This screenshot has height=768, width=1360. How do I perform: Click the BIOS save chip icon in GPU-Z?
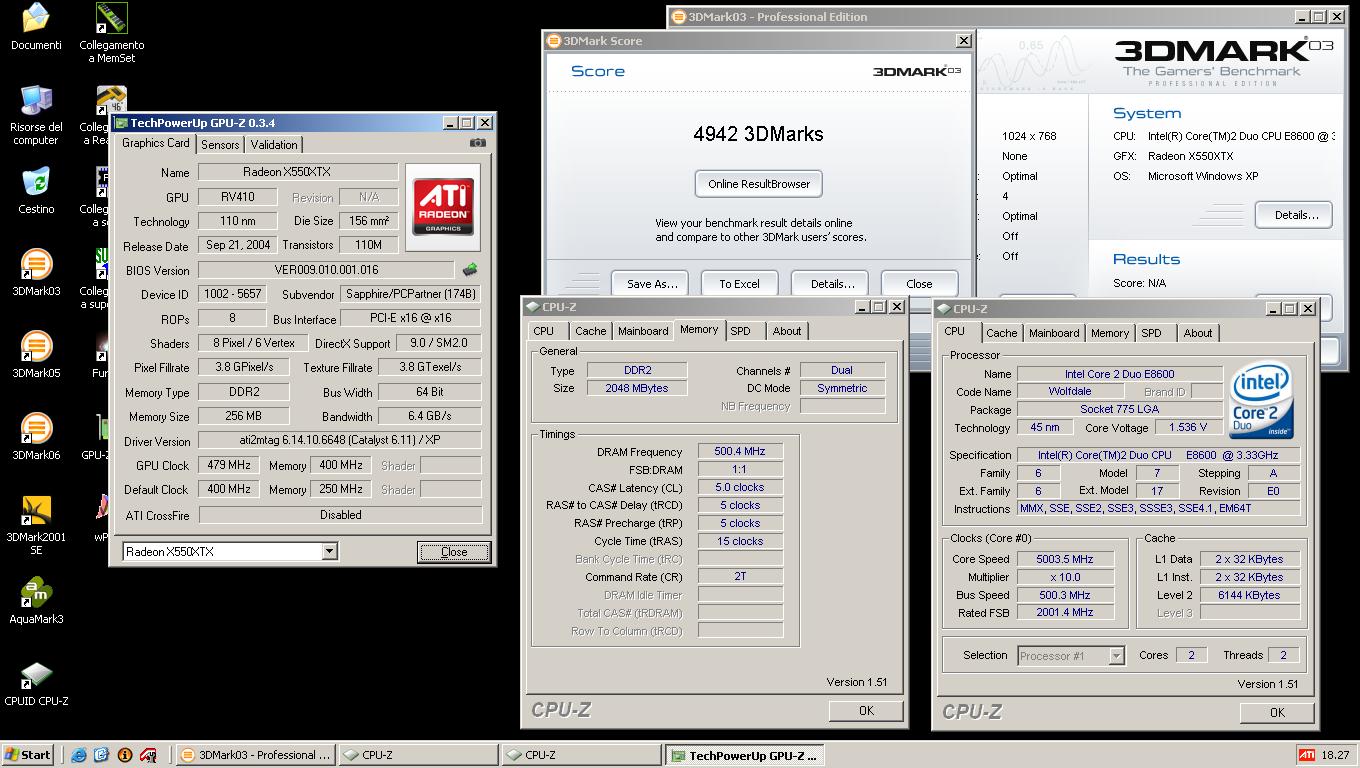click(x=469, y=270)
